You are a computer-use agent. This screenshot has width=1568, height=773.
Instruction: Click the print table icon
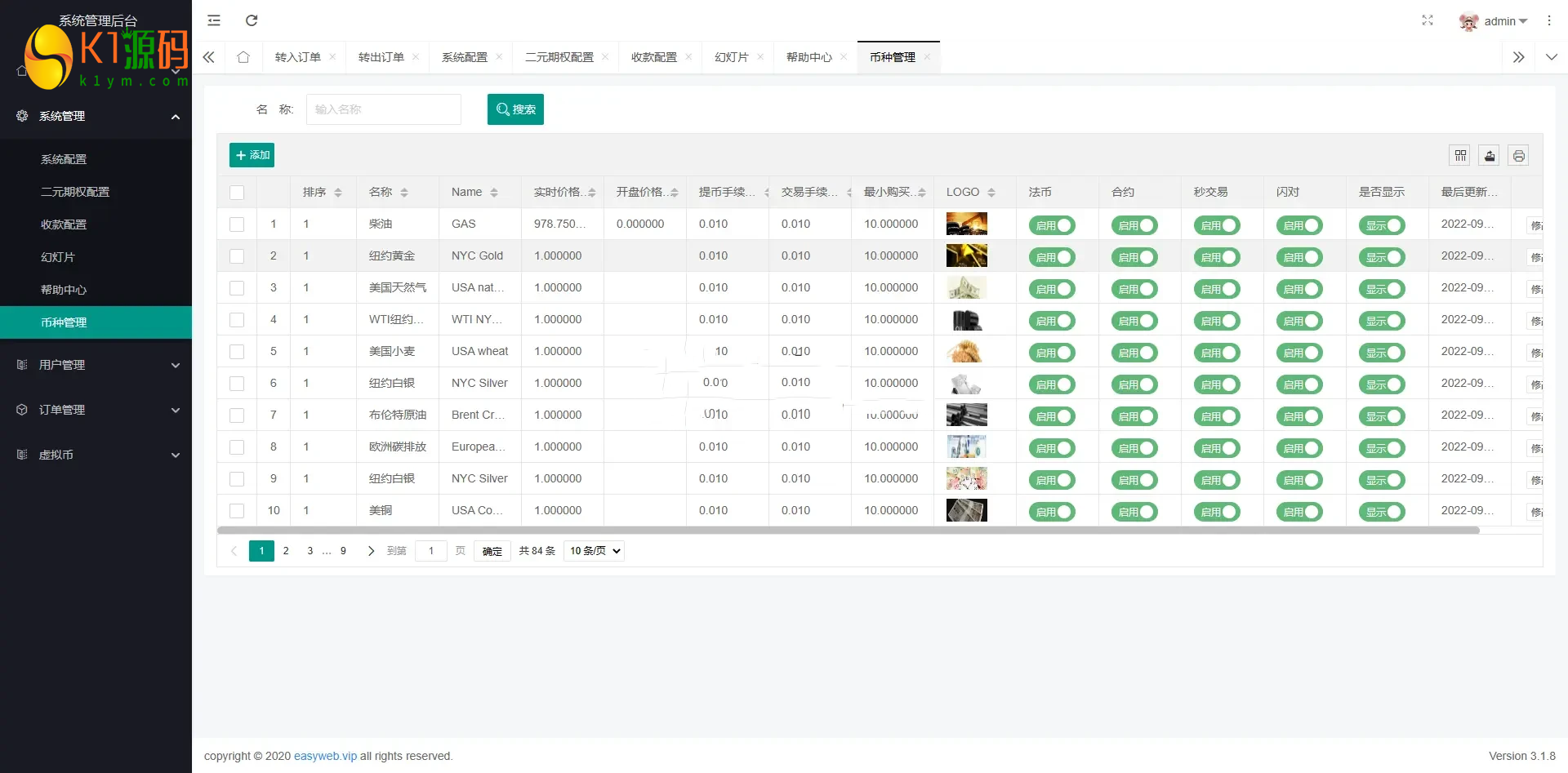pos(1518,156)
